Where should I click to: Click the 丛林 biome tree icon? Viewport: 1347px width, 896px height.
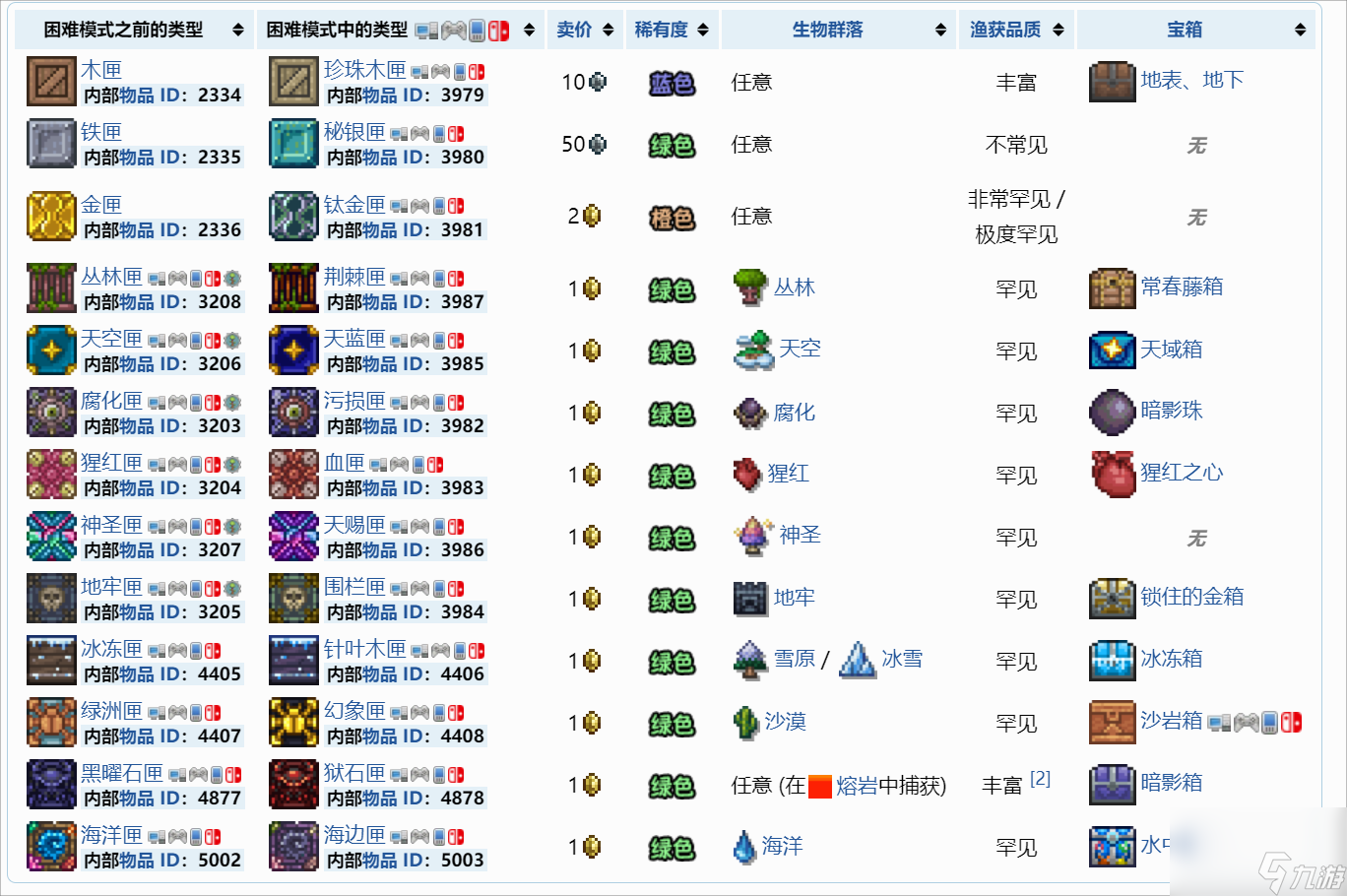click(750, 288)
